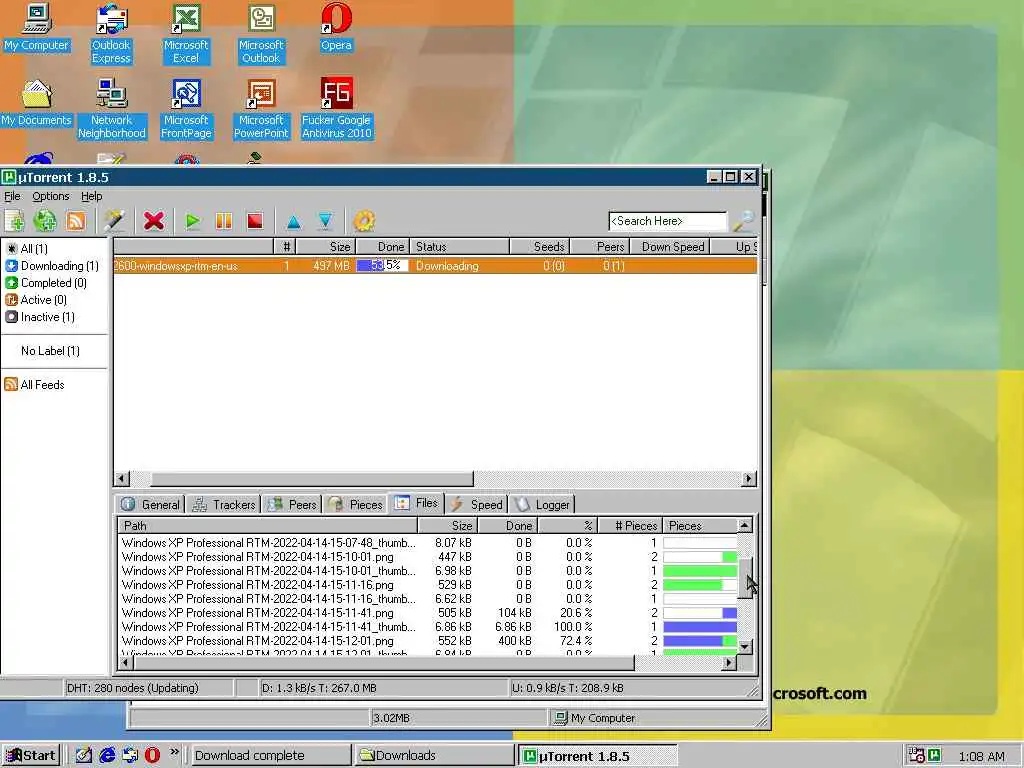Open the Options menu

click(50, 196)
